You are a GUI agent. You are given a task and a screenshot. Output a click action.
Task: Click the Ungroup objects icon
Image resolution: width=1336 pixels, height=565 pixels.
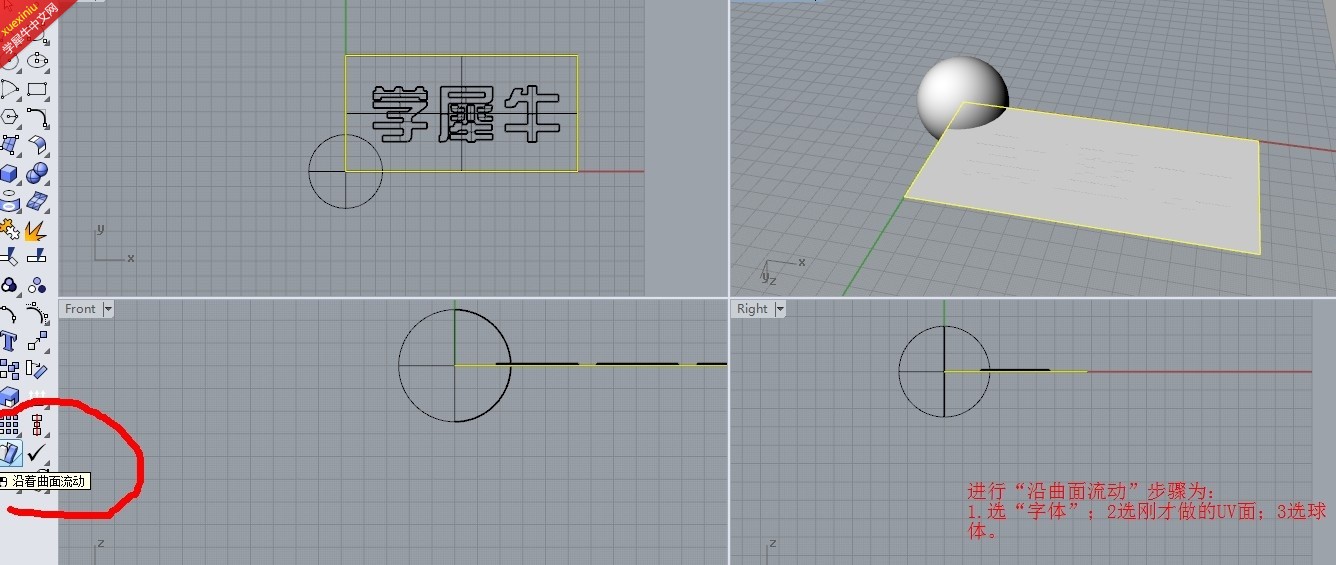point(38,286)
